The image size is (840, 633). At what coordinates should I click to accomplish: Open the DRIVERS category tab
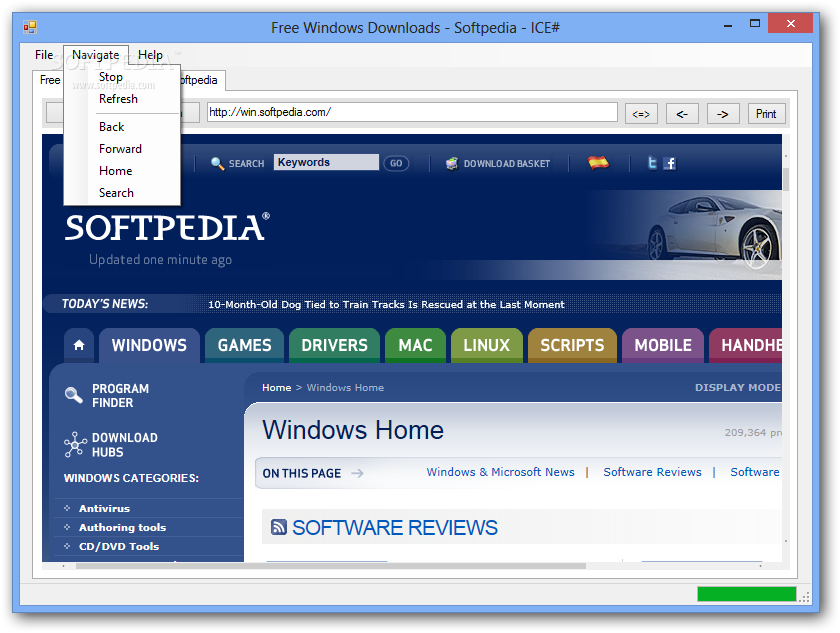coord(334,345)
